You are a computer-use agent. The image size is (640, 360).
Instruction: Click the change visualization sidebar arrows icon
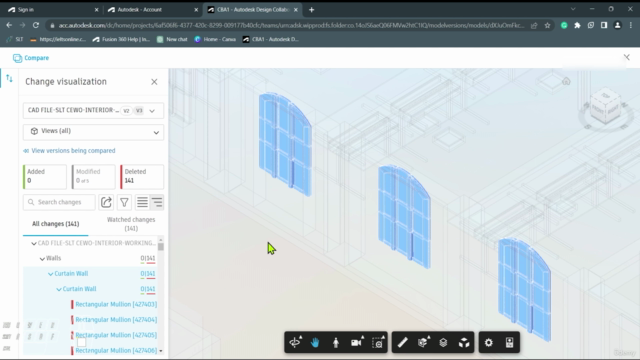click(x=9, y=78)
